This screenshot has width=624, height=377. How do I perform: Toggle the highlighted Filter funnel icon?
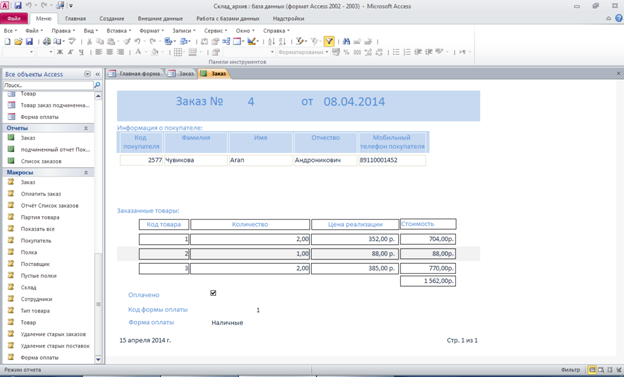329,41
